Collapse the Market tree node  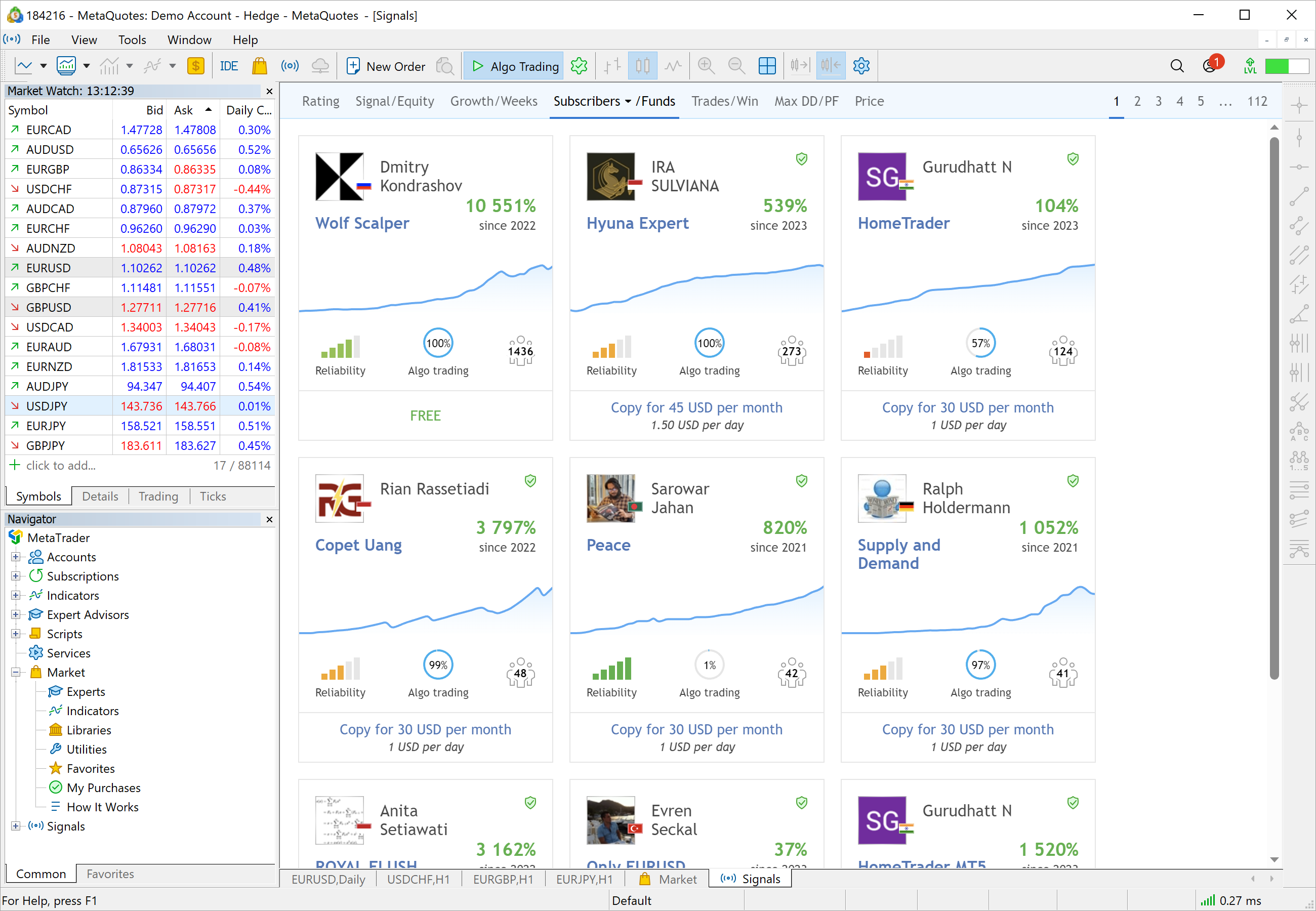point(16,673)
